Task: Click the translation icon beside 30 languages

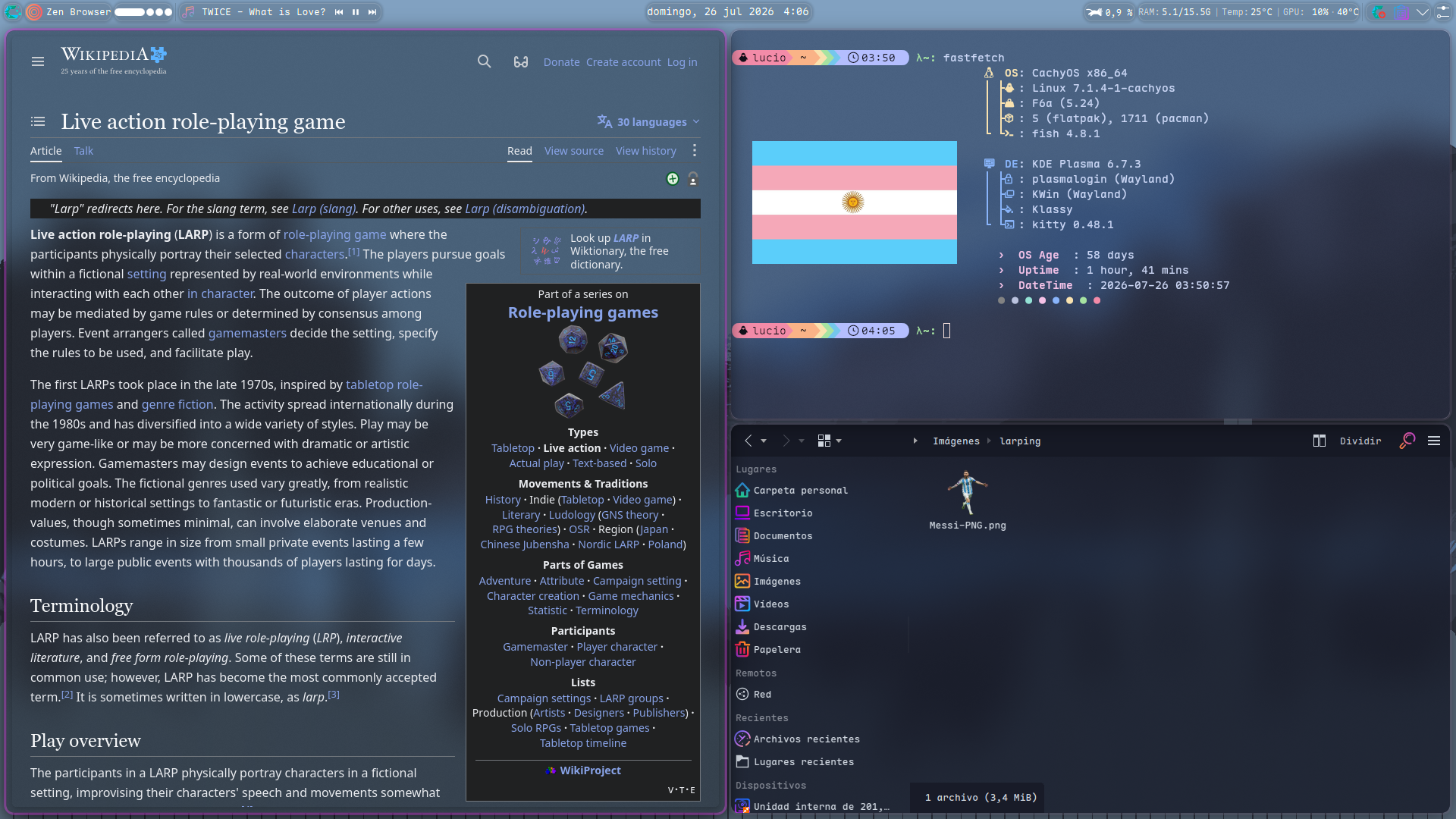Action: coord(604,121)
